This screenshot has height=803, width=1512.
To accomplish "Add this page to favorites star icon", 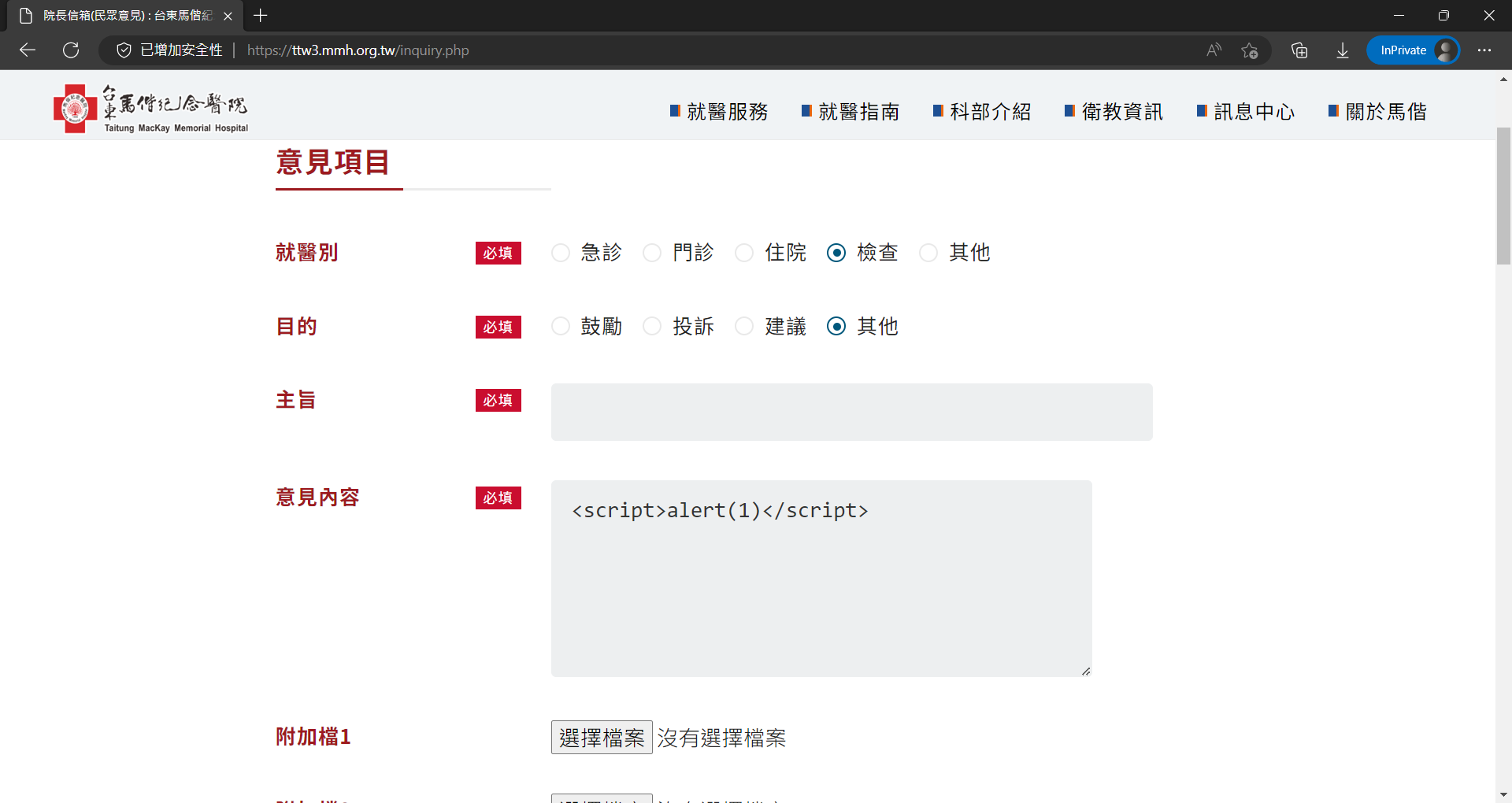I will [1250, 50].
